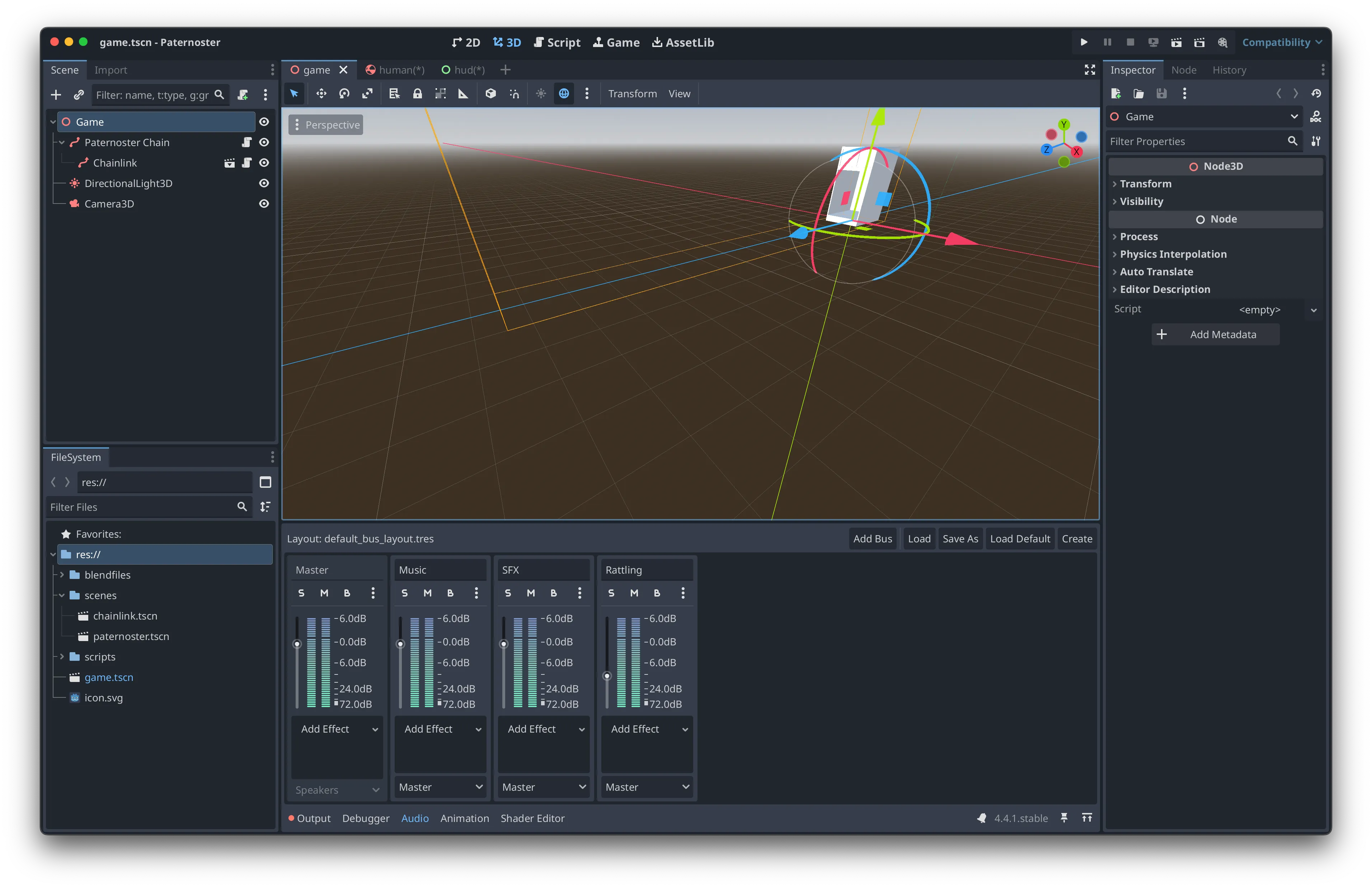Activate the Scale tool
1372x888 pixels.
(367, 93)
